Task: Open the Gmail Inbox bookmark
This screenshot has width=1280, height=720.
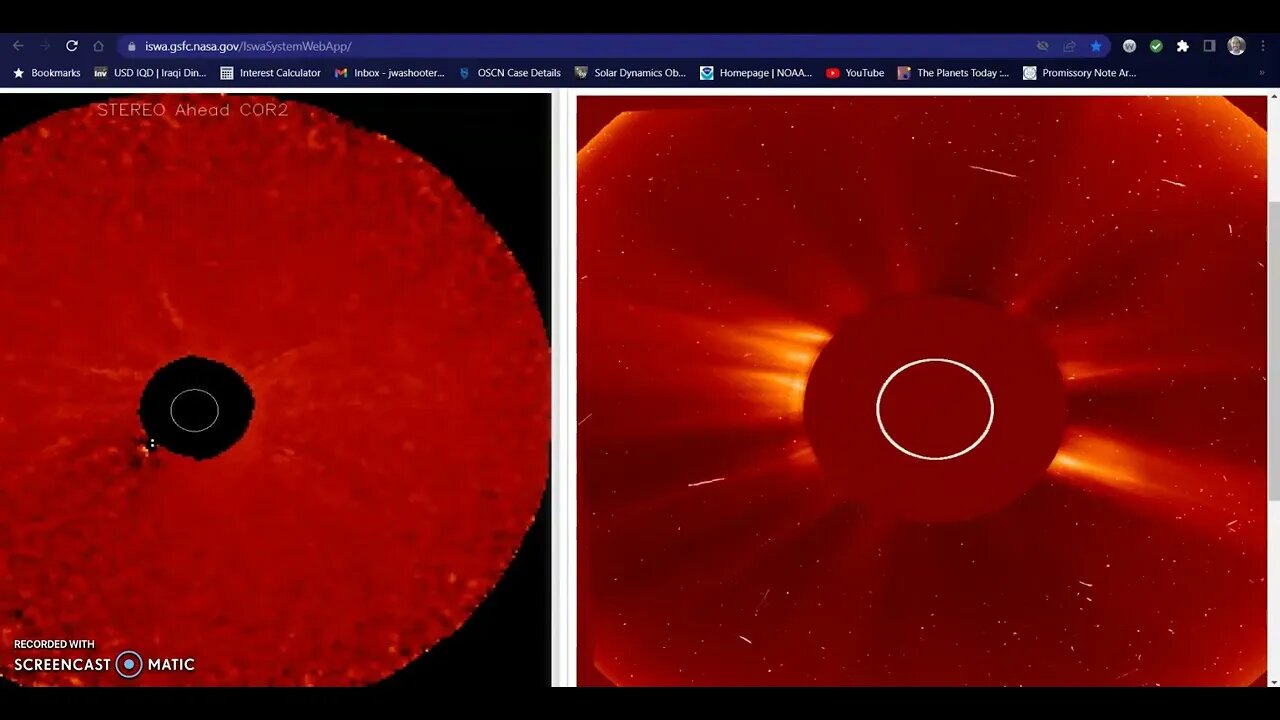Action: point(389,73)
